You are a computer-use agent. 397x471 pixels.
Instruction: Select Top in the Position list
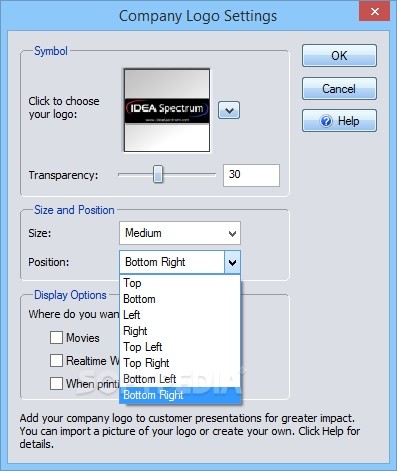pos(180,283)
